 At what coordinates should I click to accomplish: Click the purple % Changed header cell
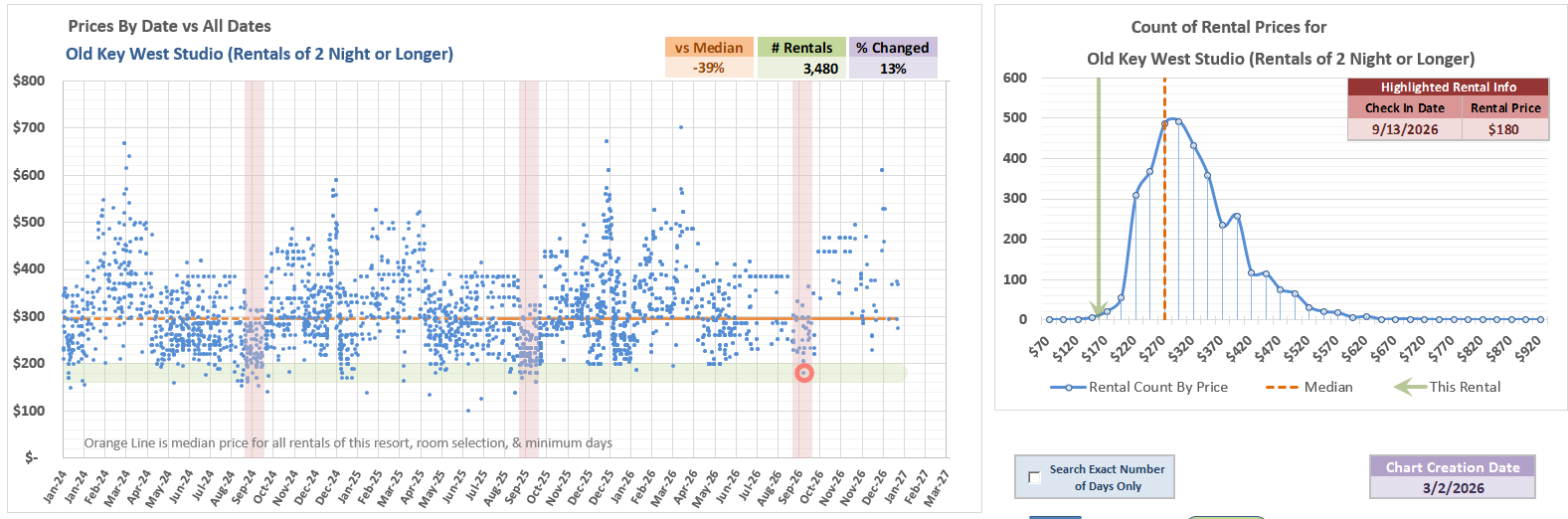click(892, 48)
